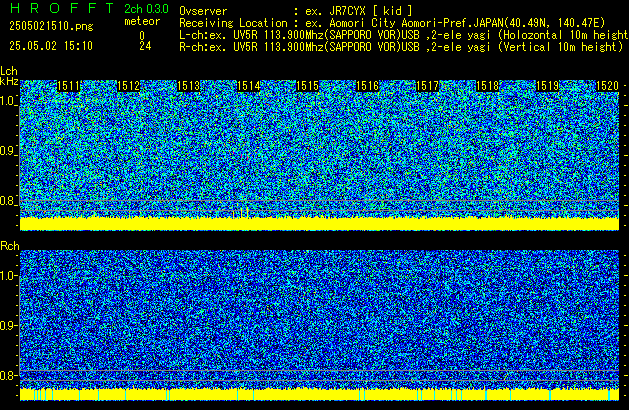Viewport: 629px width, 410px height.
Task: Select the 1520 time marker
Action: pyautogui.click(x=607, y=86)
